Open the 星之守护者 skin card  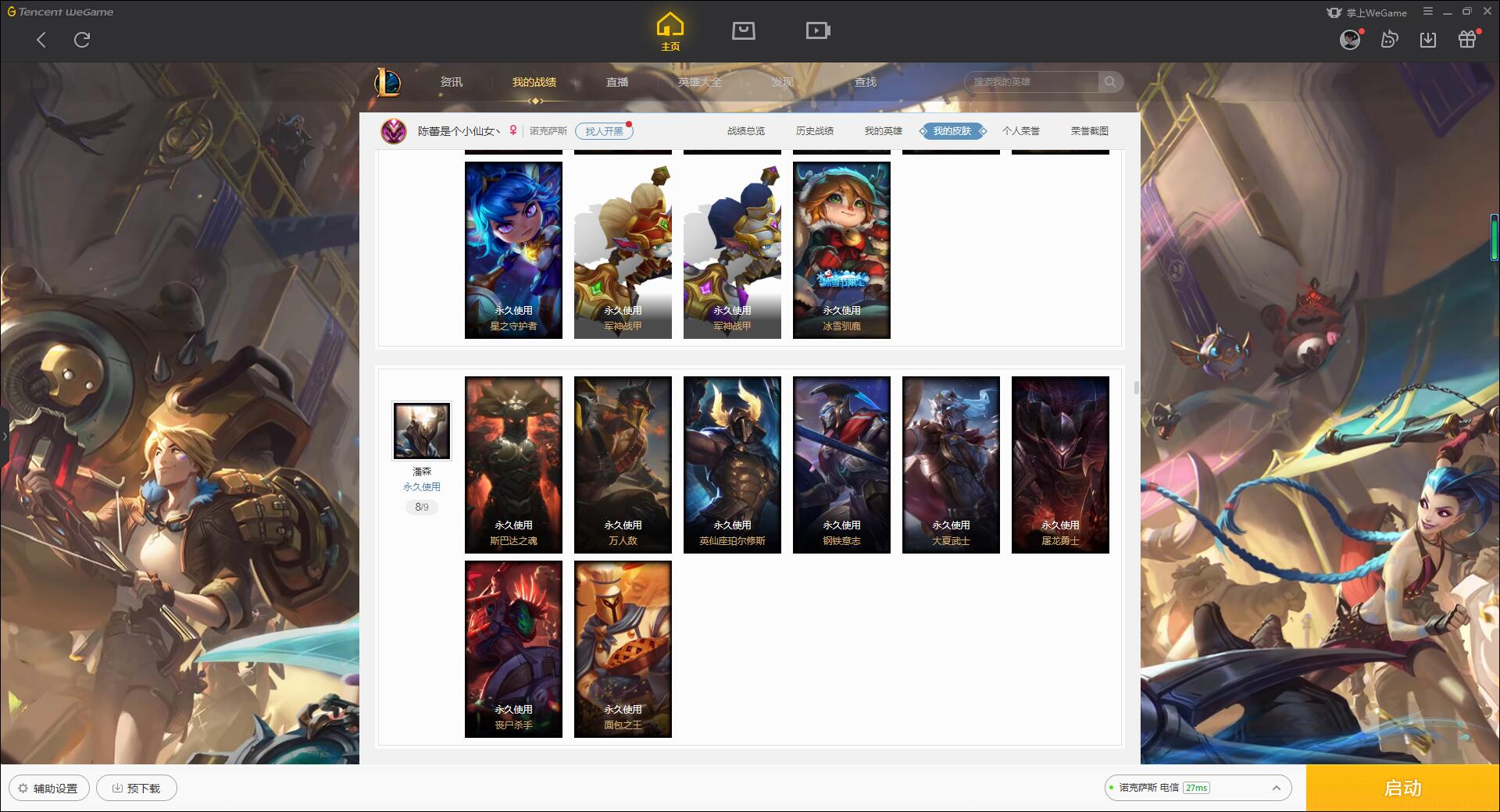point(513,250)
